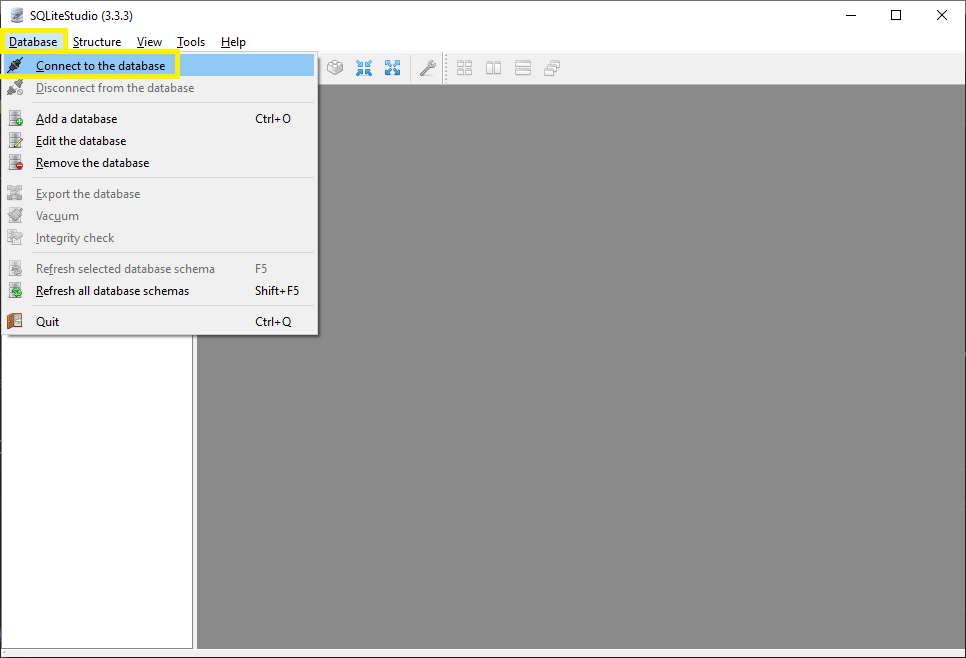Screen dimensions: 966x658
Task: Click the stacked rows tile icon
Action: [523, 68]
